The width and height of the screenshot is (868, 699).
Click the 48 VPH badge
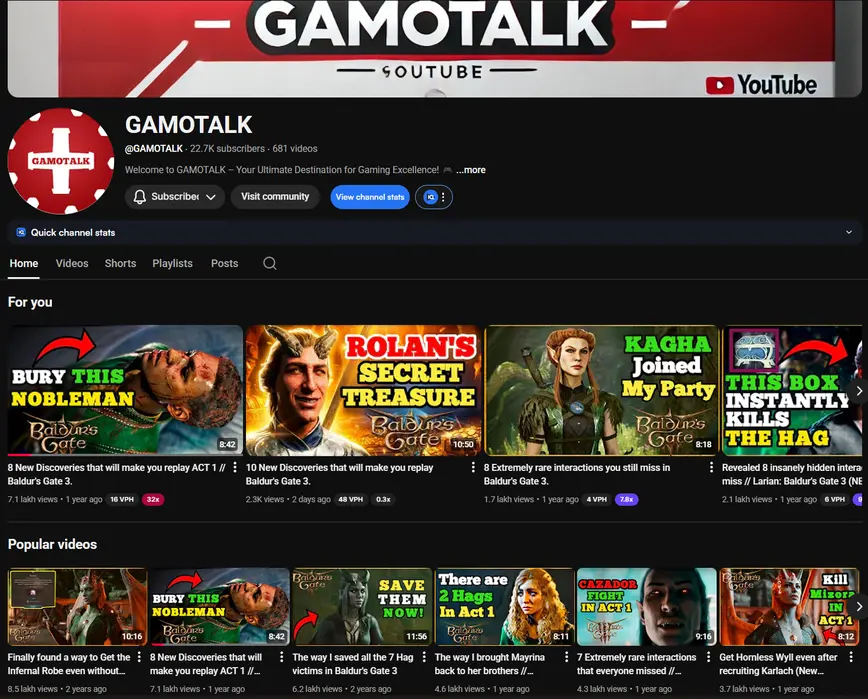pyautogui.click(x=350, y=499)
